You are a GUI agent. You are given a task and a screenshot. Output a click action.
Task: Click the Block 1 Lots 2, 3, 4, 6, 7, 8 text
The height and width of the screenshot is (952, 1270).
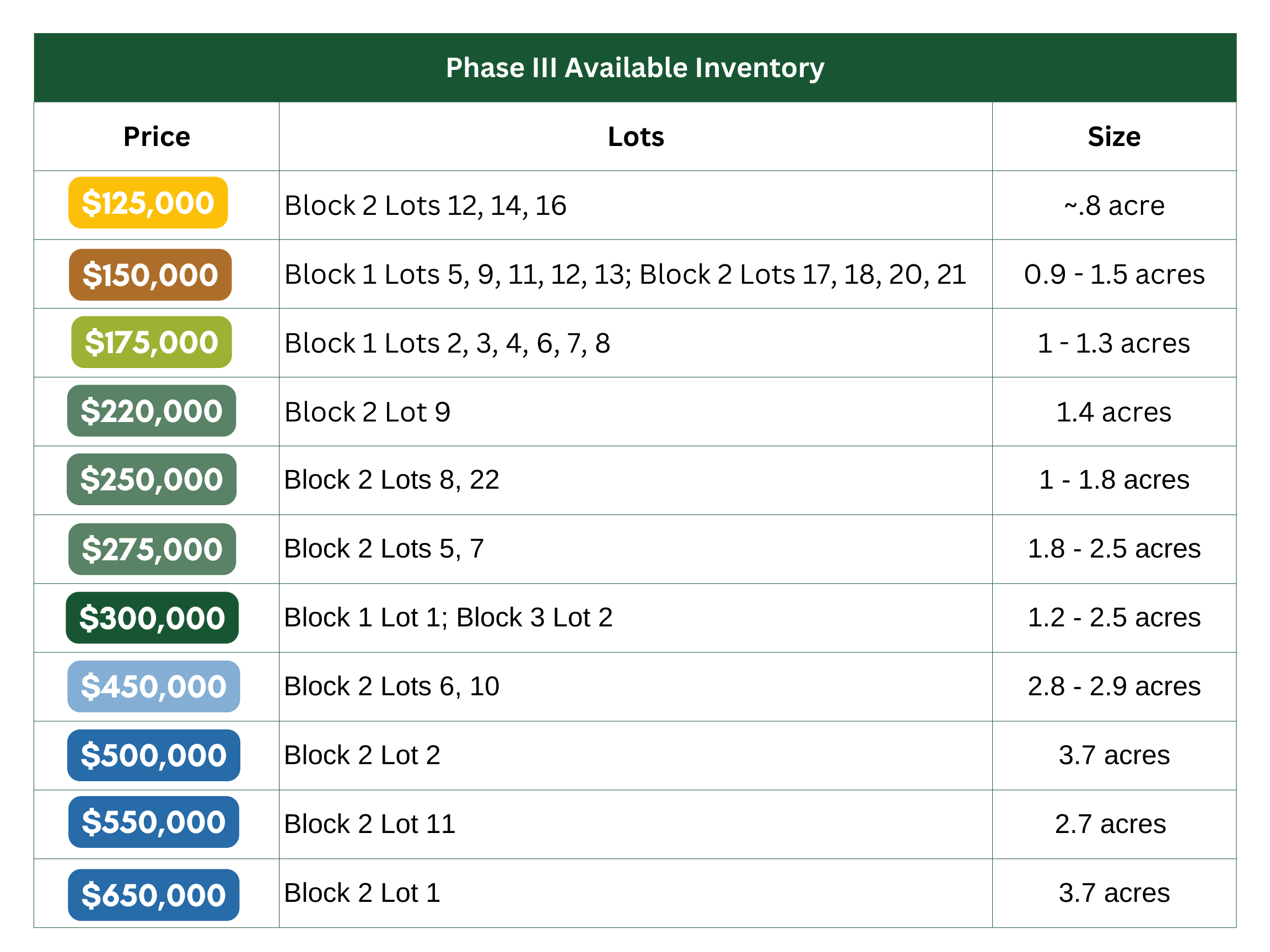tap(447, 343)
